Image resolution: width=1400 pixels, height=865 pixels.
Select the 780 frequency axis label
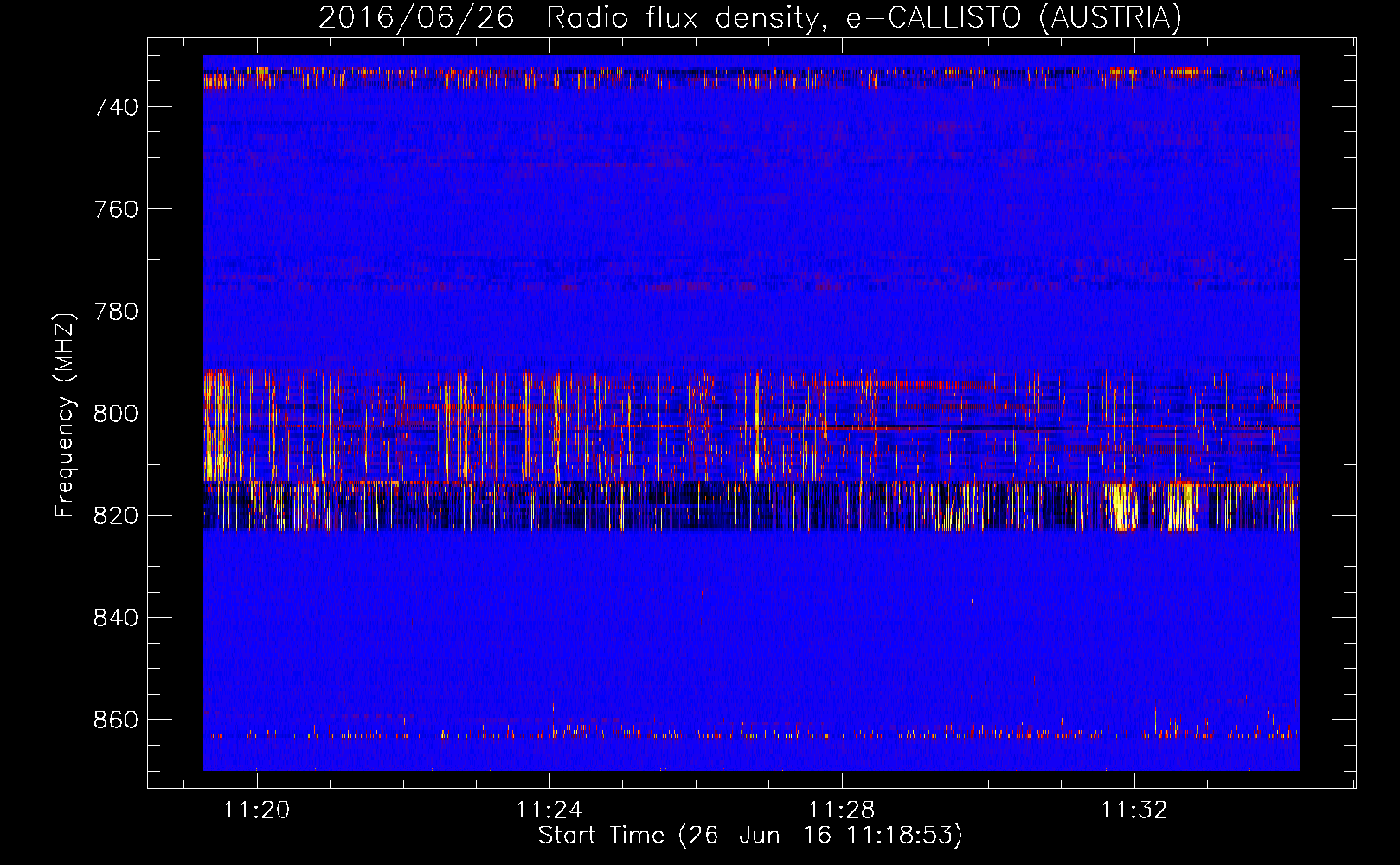(x=116, y=311)
